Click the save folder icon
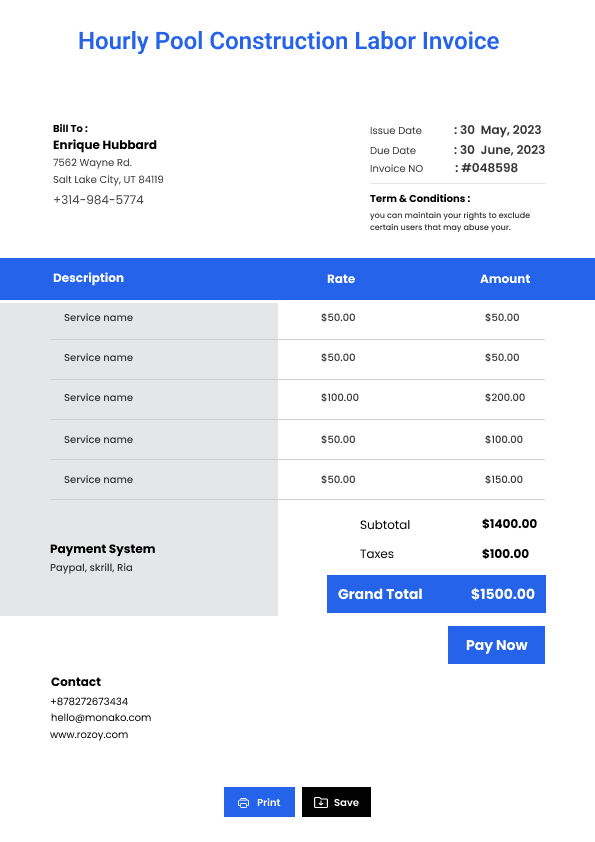Viewport: 595px width, 842px height. coord(321,802)
